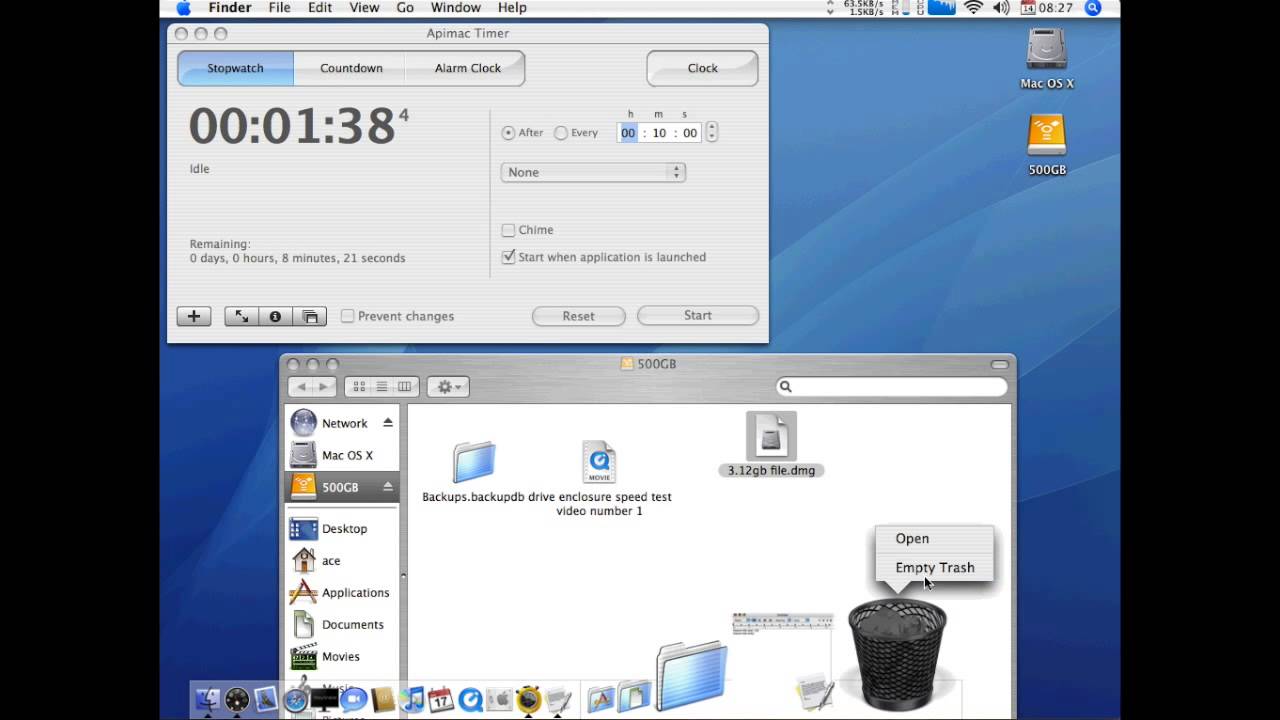Click the Finder search field
The image size is (1280, 720).
892,387
